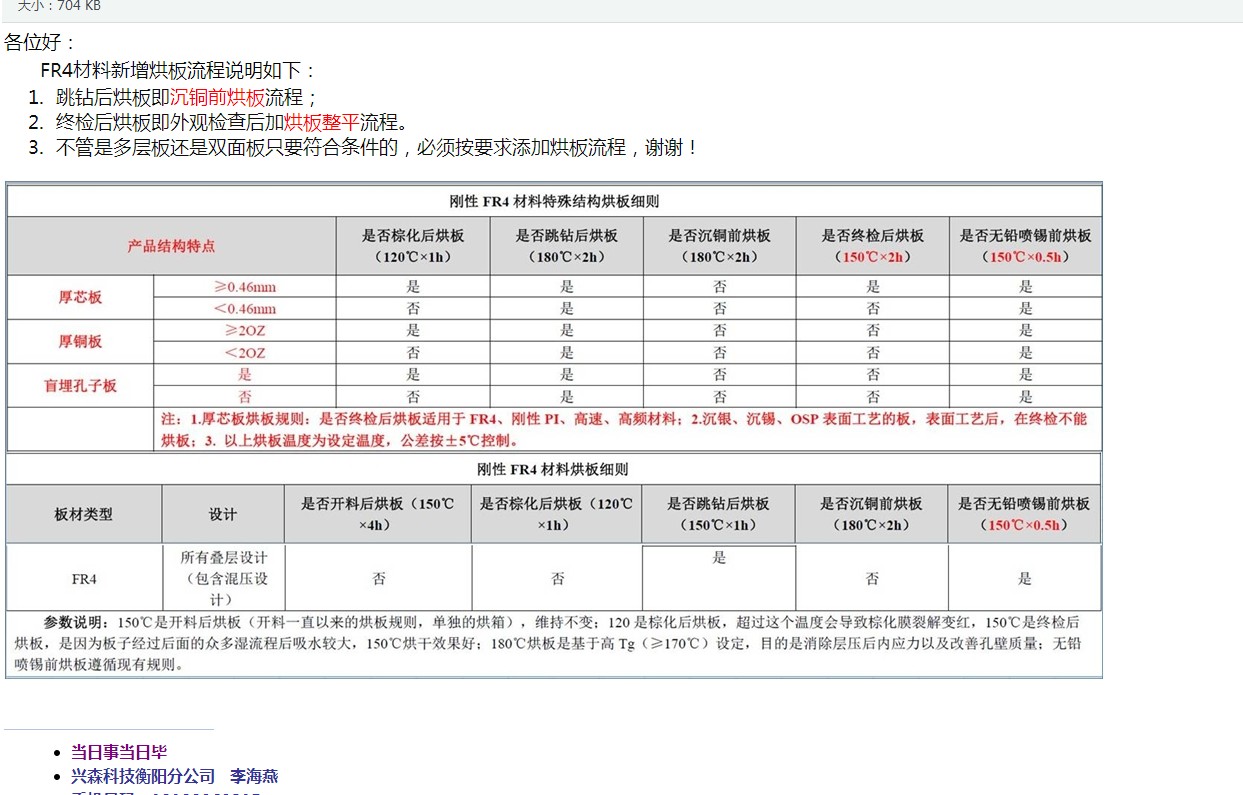Screen dimensions: 1243x795
Task: Click header "是否棕化后烘板（120℃×1h）" in the special-structure table
Action: [413, 246]
